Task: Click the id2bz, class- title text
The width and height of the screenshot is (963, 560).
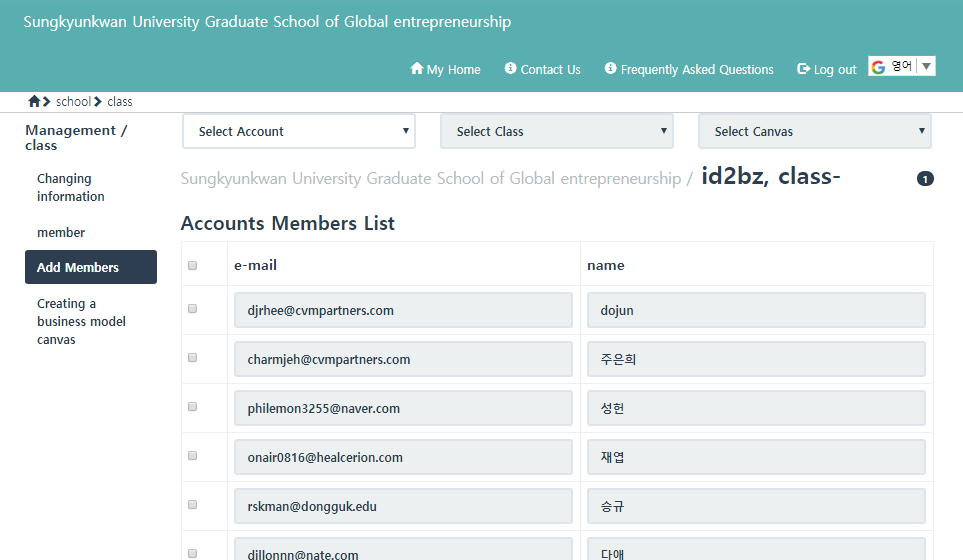Action: click(x=771, y=177)
